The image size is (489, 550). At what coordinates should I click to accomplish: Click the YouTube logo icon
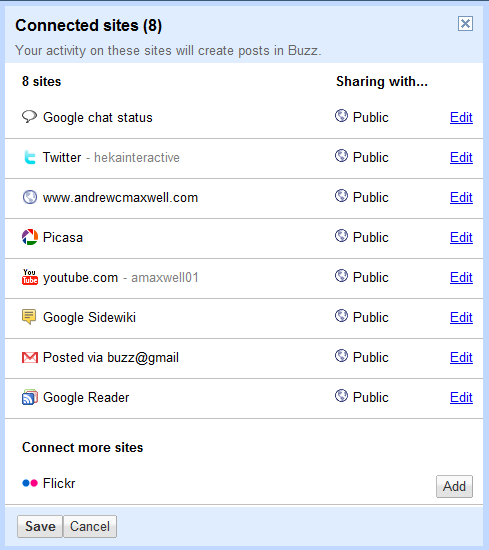point(30,277)
